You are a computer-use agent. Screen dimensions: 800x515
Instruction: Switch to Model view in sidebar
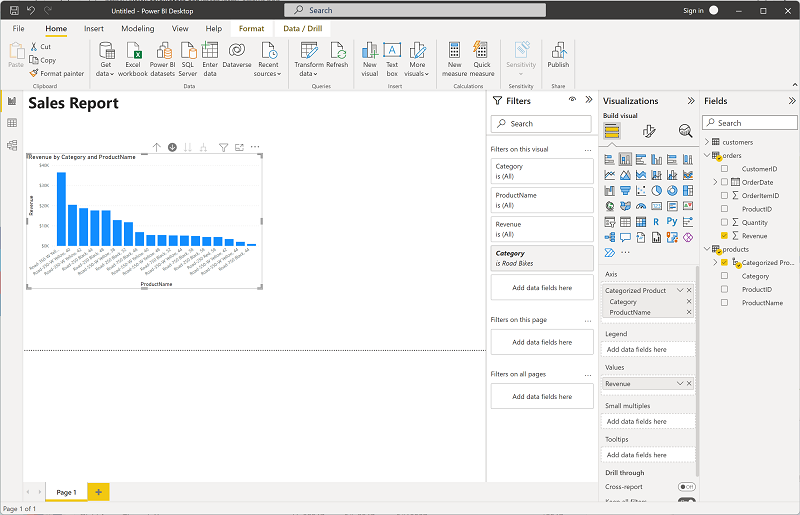pyautogui.click(x=12, y=145)
